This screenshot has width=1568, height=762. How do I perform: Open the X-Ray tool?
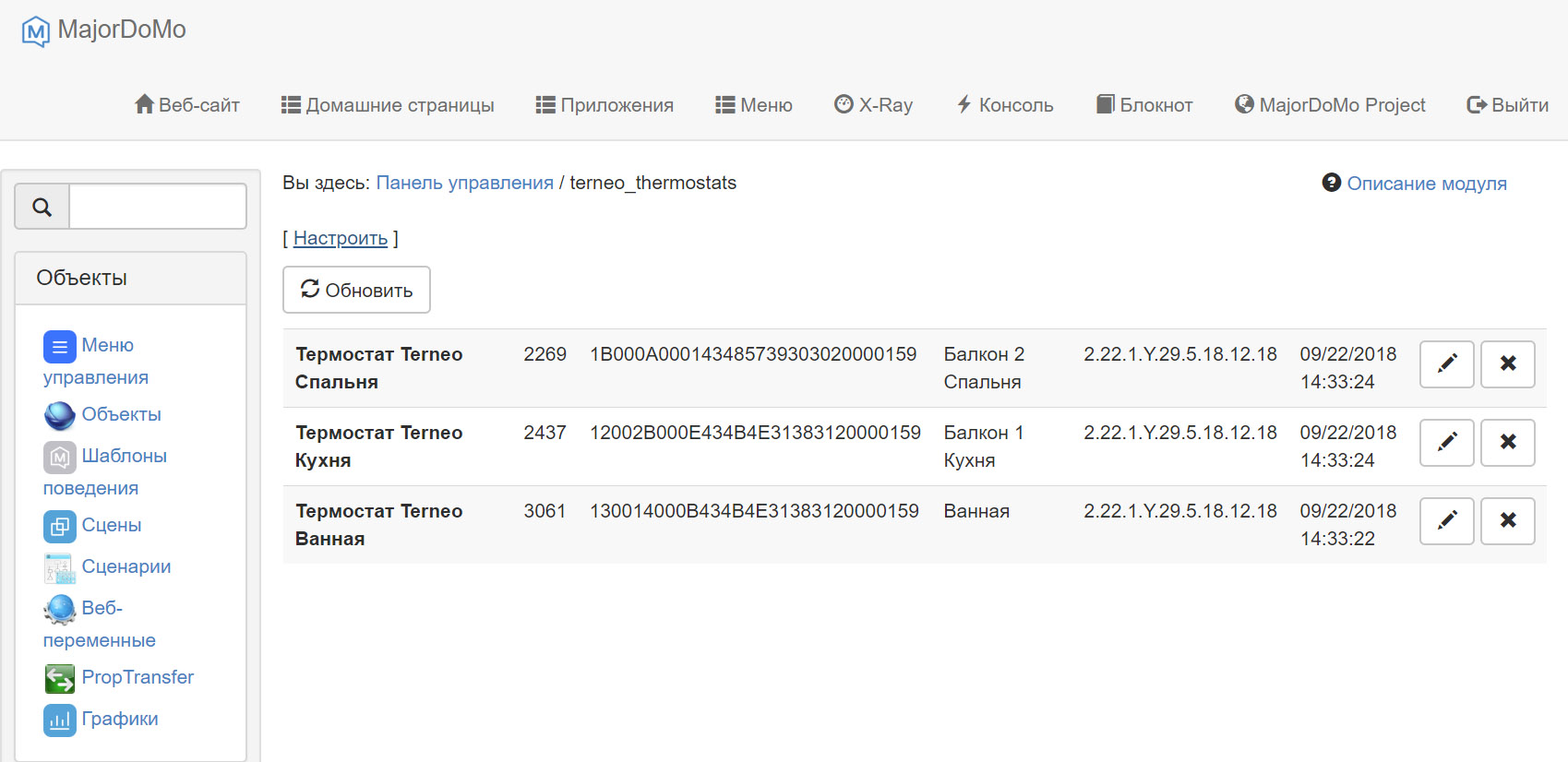click(873, 105)
